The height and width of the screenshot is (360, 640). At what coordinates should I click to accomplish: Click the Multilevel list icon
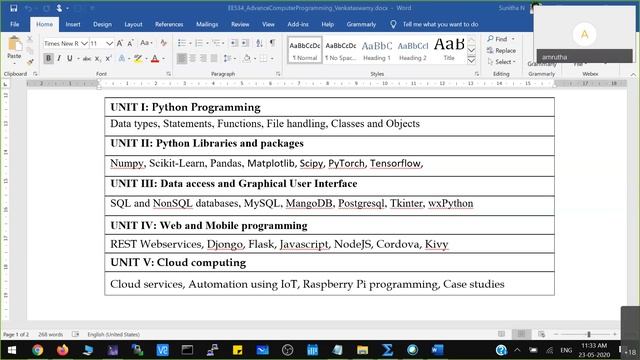pos(216,43)
